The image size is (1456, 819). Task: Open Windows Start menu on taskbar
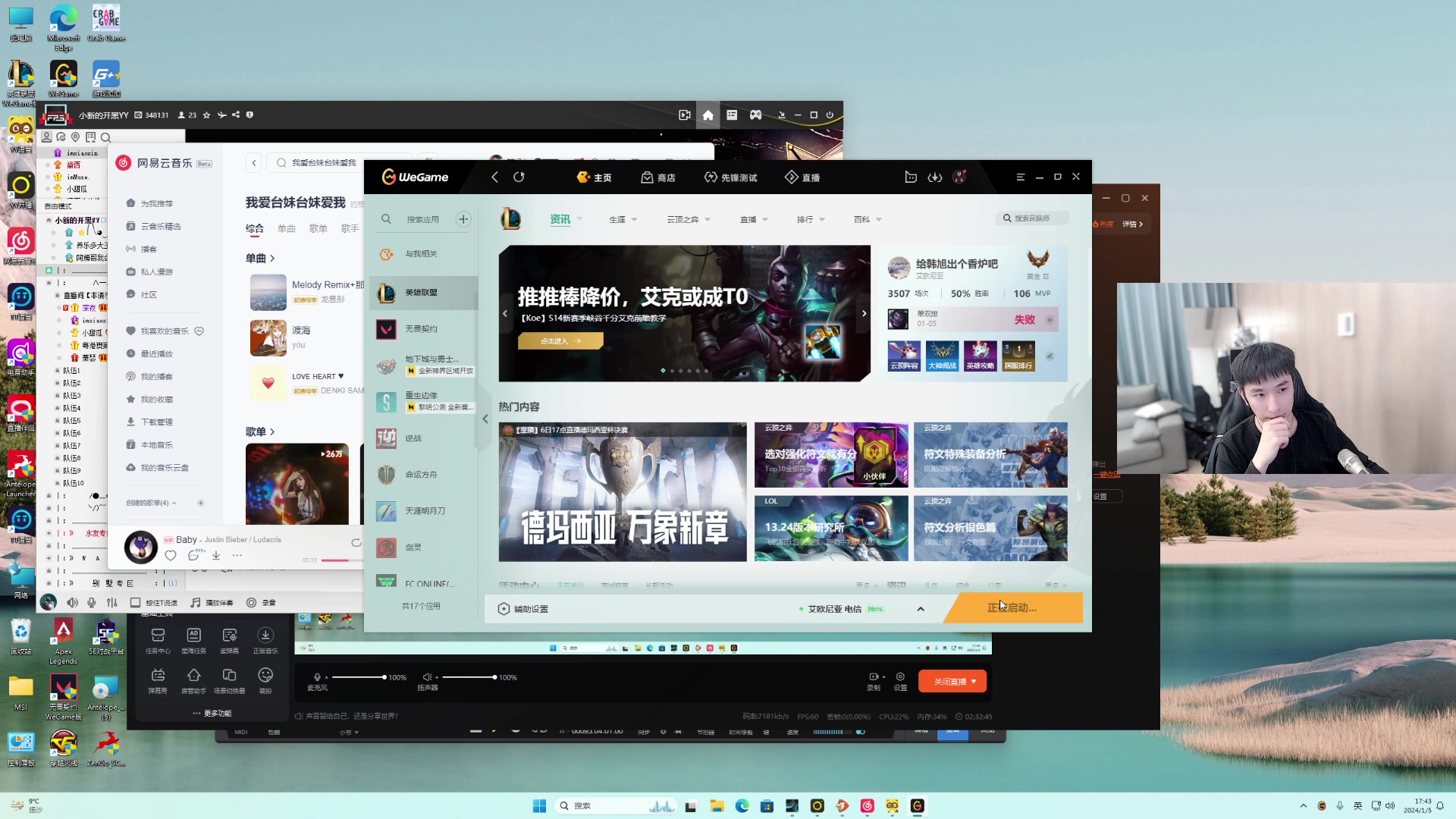(x=540, y=806)
